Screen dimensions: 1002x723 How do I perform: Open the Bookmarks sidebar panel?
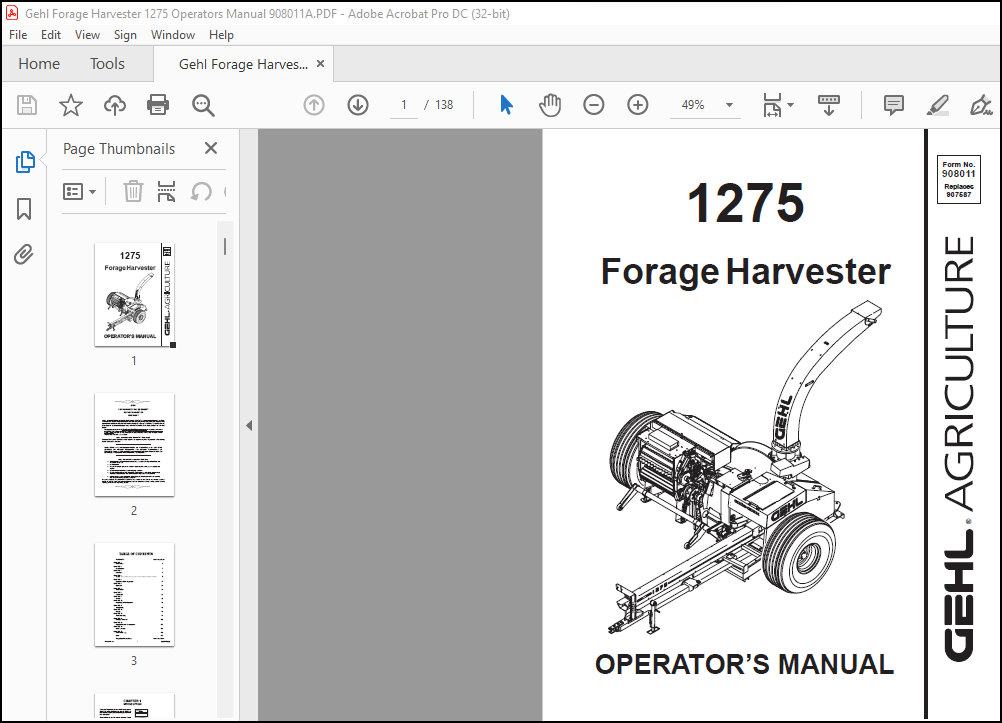pyautogui.click(x=24, y=209)
